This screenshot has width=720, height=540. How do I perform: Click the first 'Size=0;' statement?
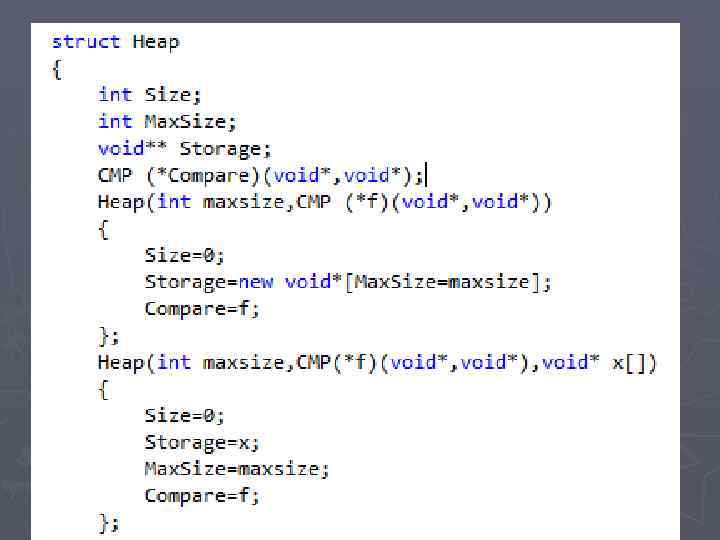coord(185,255)
